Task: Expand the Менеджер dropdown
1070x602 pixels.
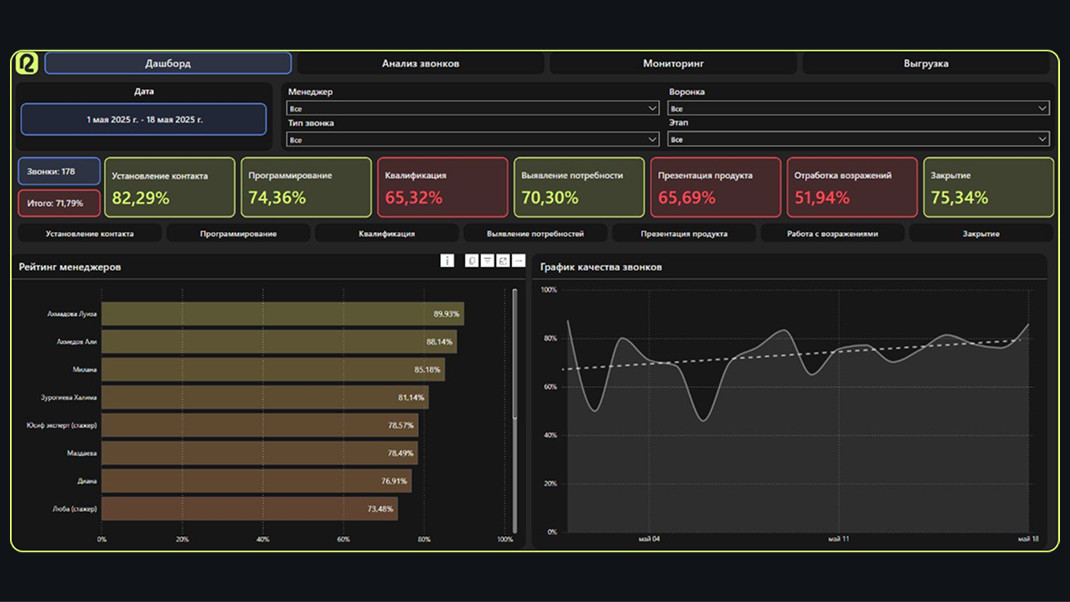Action: point(472,108)
